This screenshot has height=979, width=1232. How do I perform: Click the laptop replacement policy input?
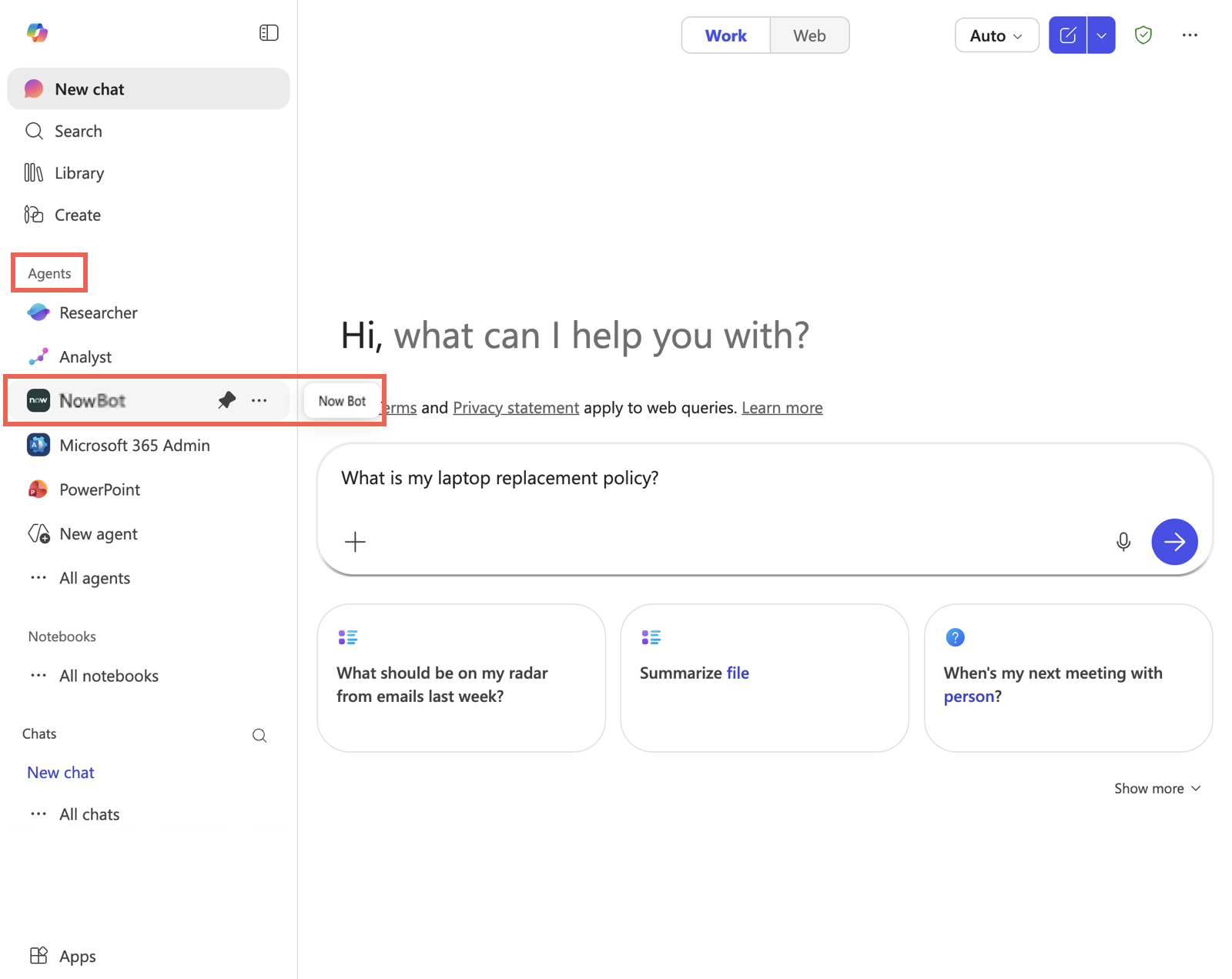pos(765,478)
